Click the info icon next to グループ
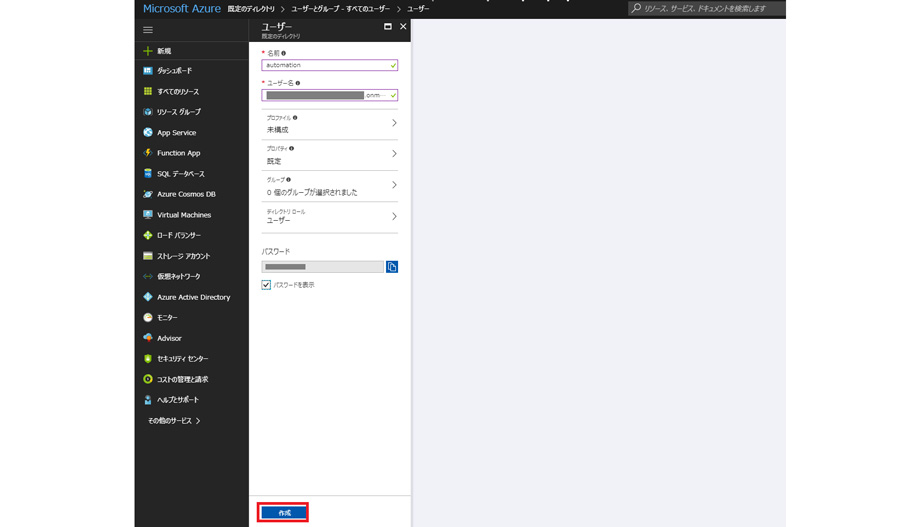This screenshot has width=920, height=527. tap(288, 180)
